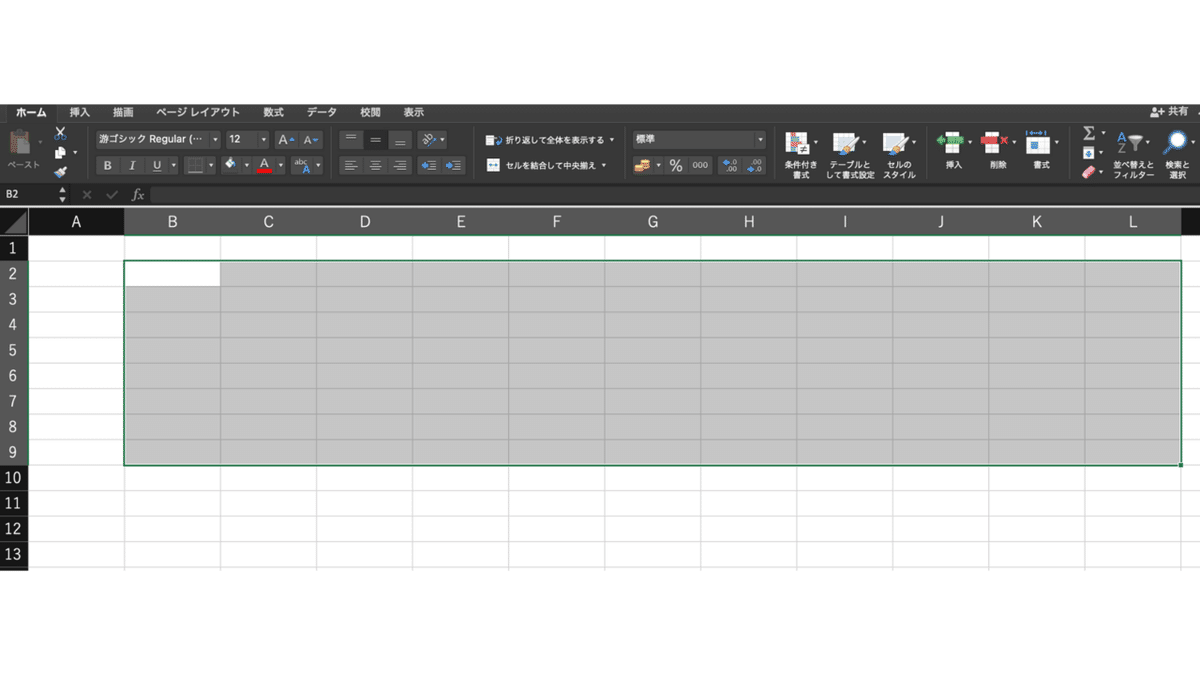
Task: Open the 数式 ribbon tab
Action: pos(273,112)
